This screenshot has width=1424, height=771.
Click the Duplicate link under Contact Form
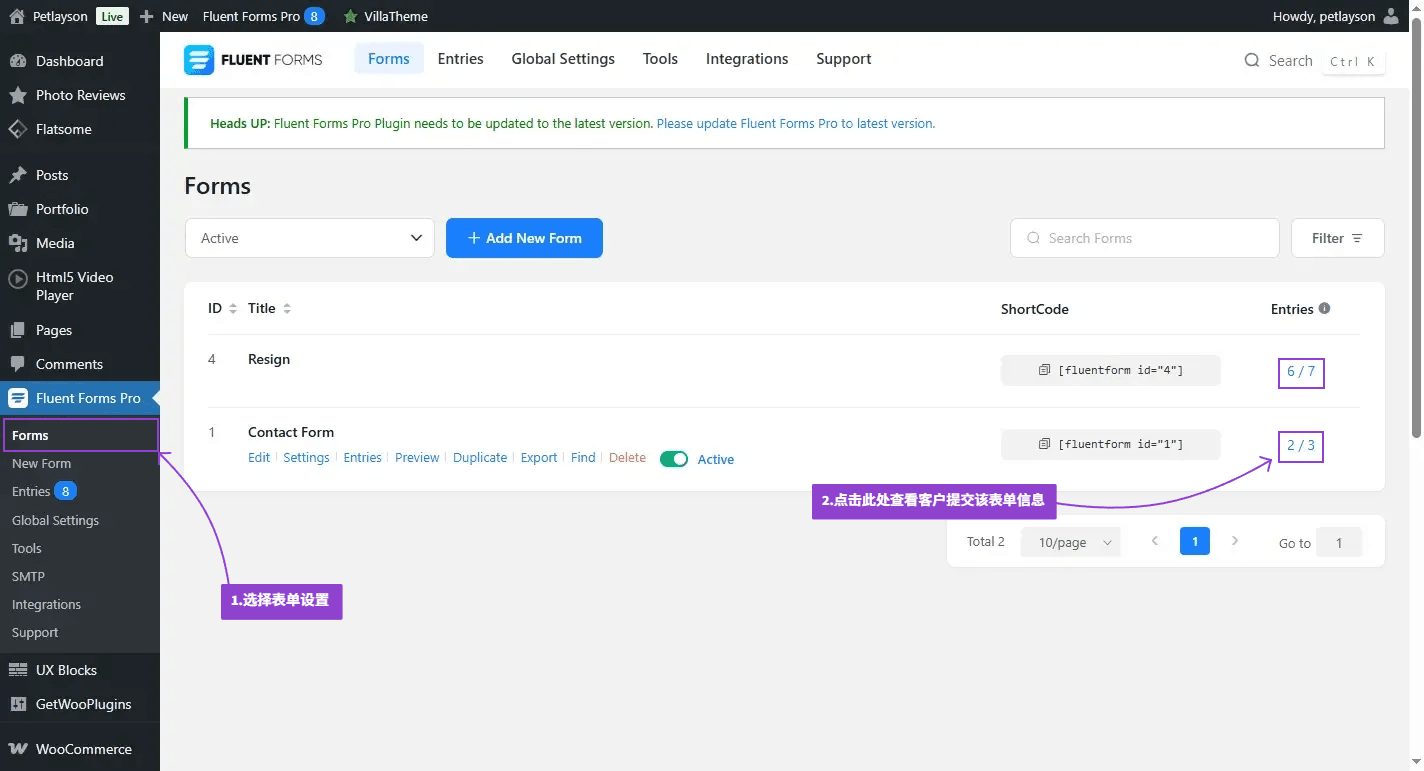click(x=480, y=458)
